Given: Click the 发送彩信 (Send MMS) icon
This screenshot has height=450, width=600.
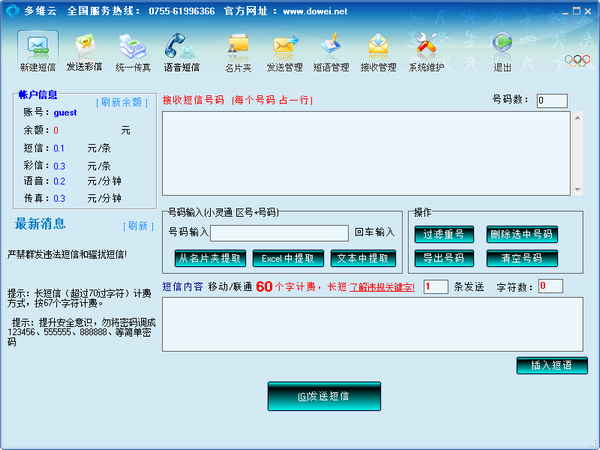Looking at the screenshot, I should pyautogui.click(x=86, y=51).
